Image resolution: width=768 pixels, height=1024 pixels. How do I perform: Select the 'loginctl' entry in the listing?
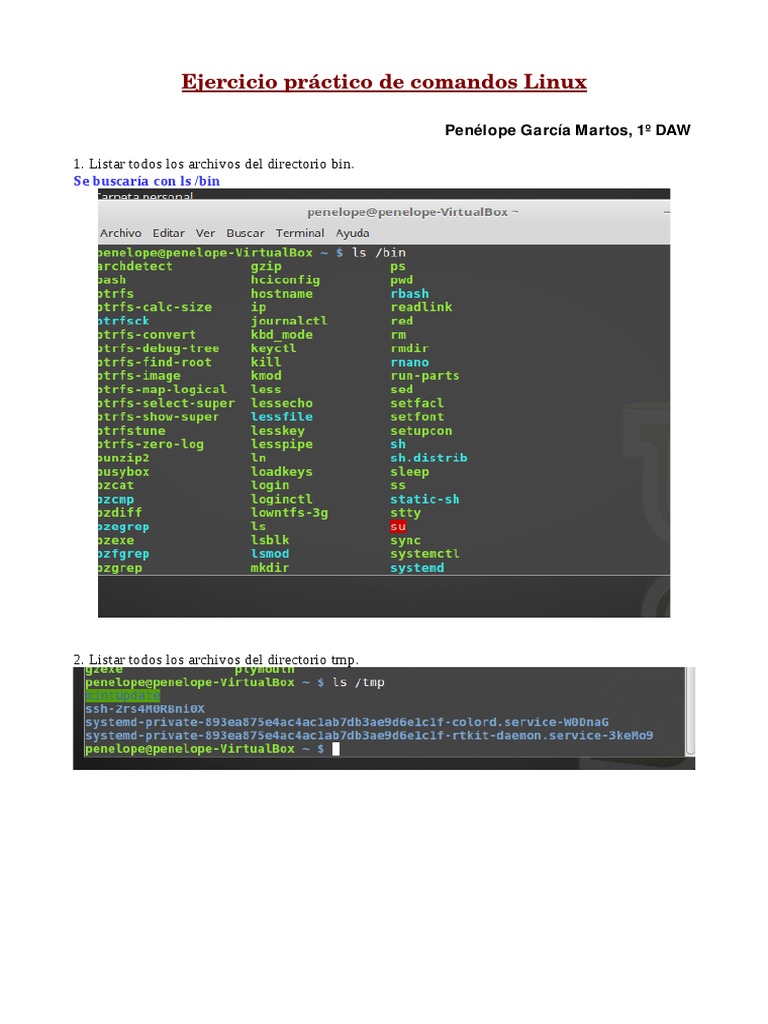(281, 500)
